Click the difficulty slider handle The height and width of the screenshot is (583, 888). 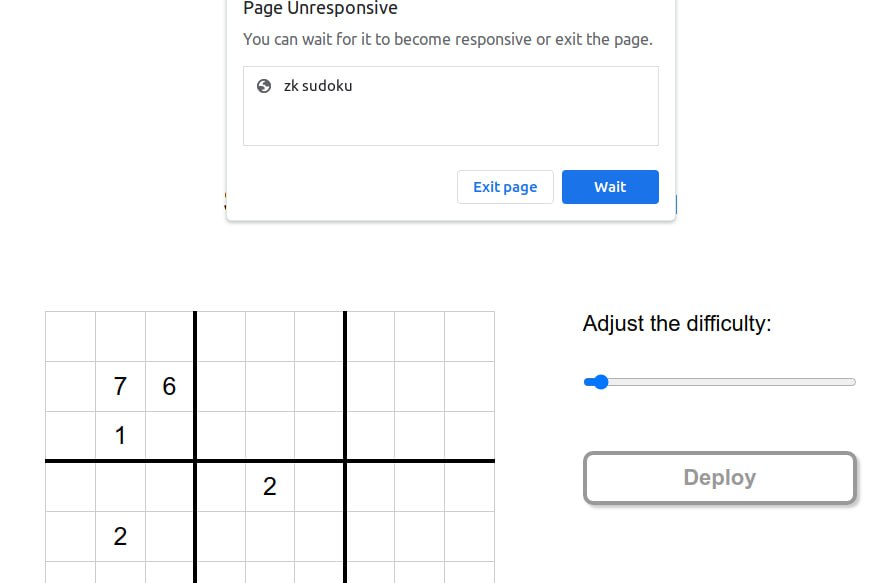coord(600,382)
